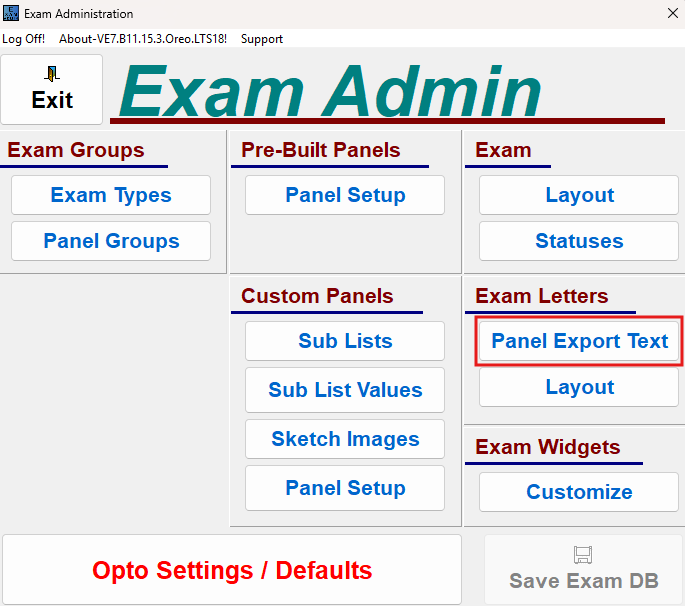Open Sub Lists under Custom Panels
The height and width of the screenshot is (606, 685).
pos(345,341)
